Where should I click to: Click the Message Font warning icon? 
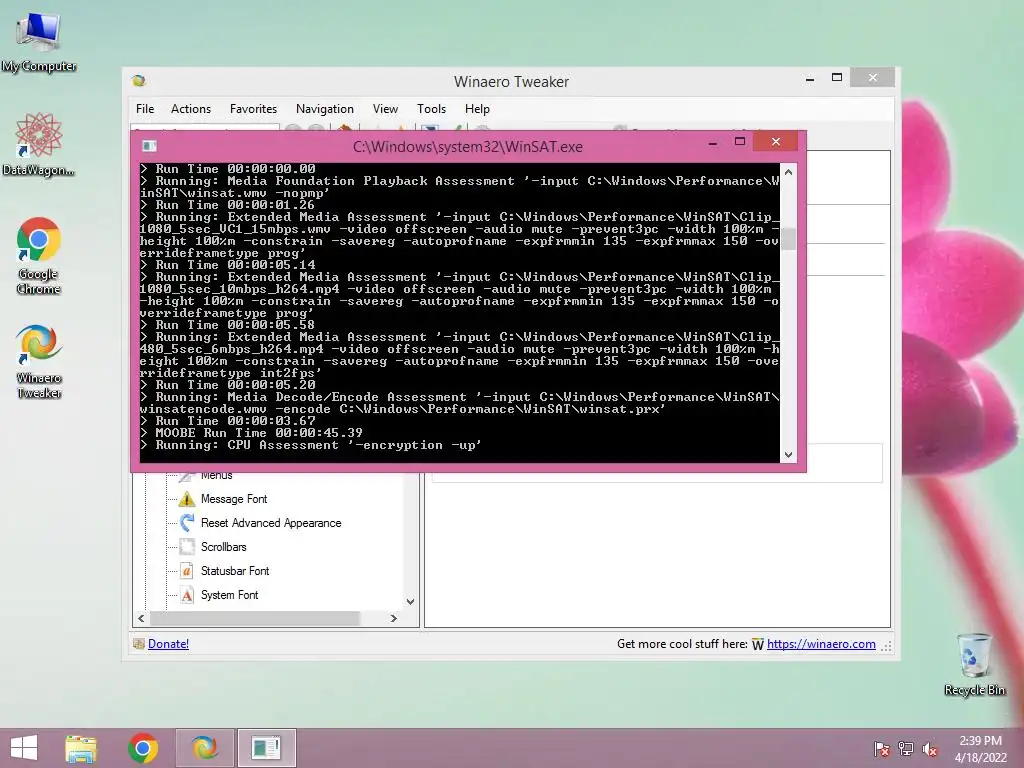(x=187, y=499)
